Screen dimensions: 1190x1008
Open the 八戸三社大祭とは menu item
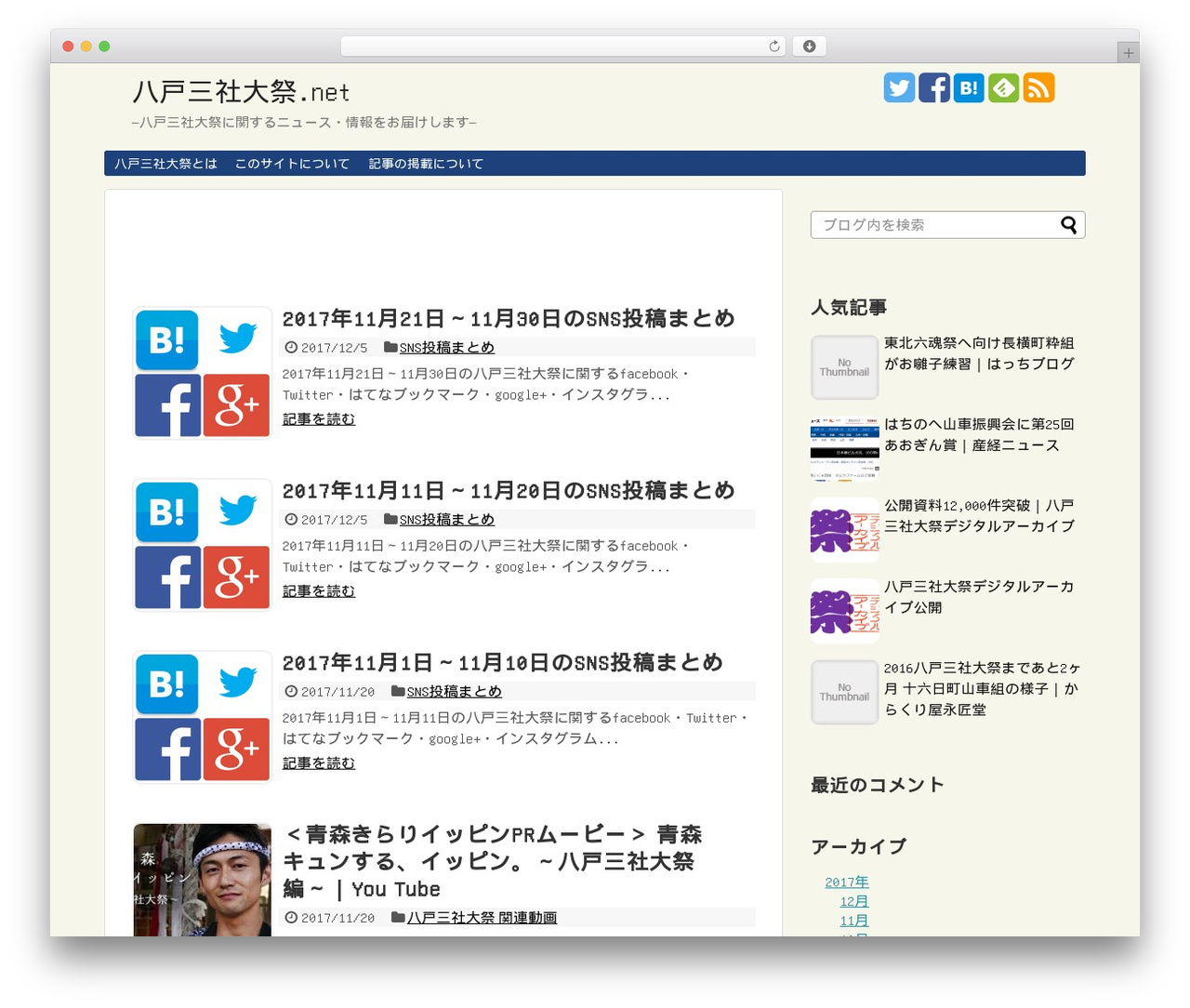[165, 164]
